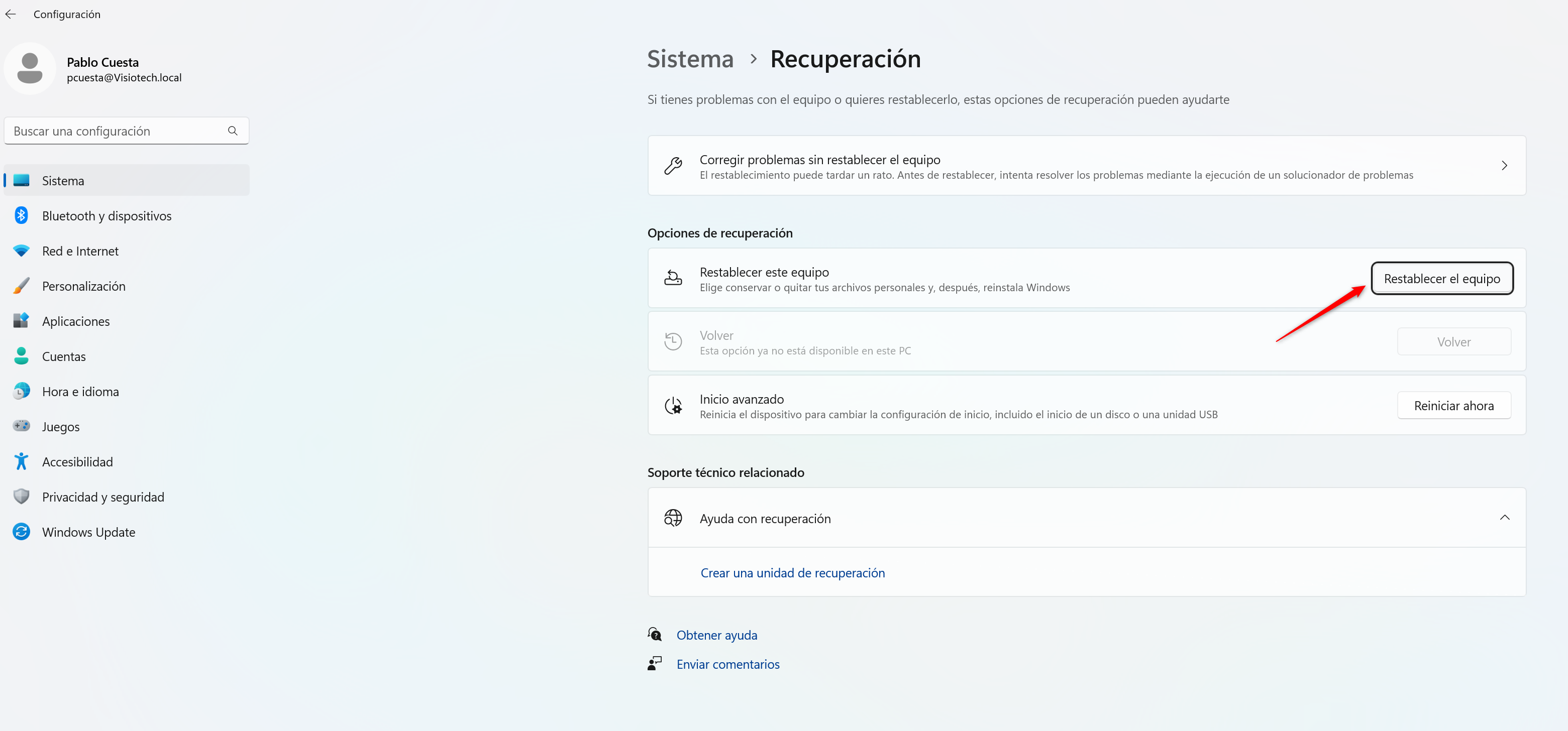Image resolution: width=1568 pixels, height=731 pixels.
Task: Click the Sistema monitor icon
Action: point(21,181)
